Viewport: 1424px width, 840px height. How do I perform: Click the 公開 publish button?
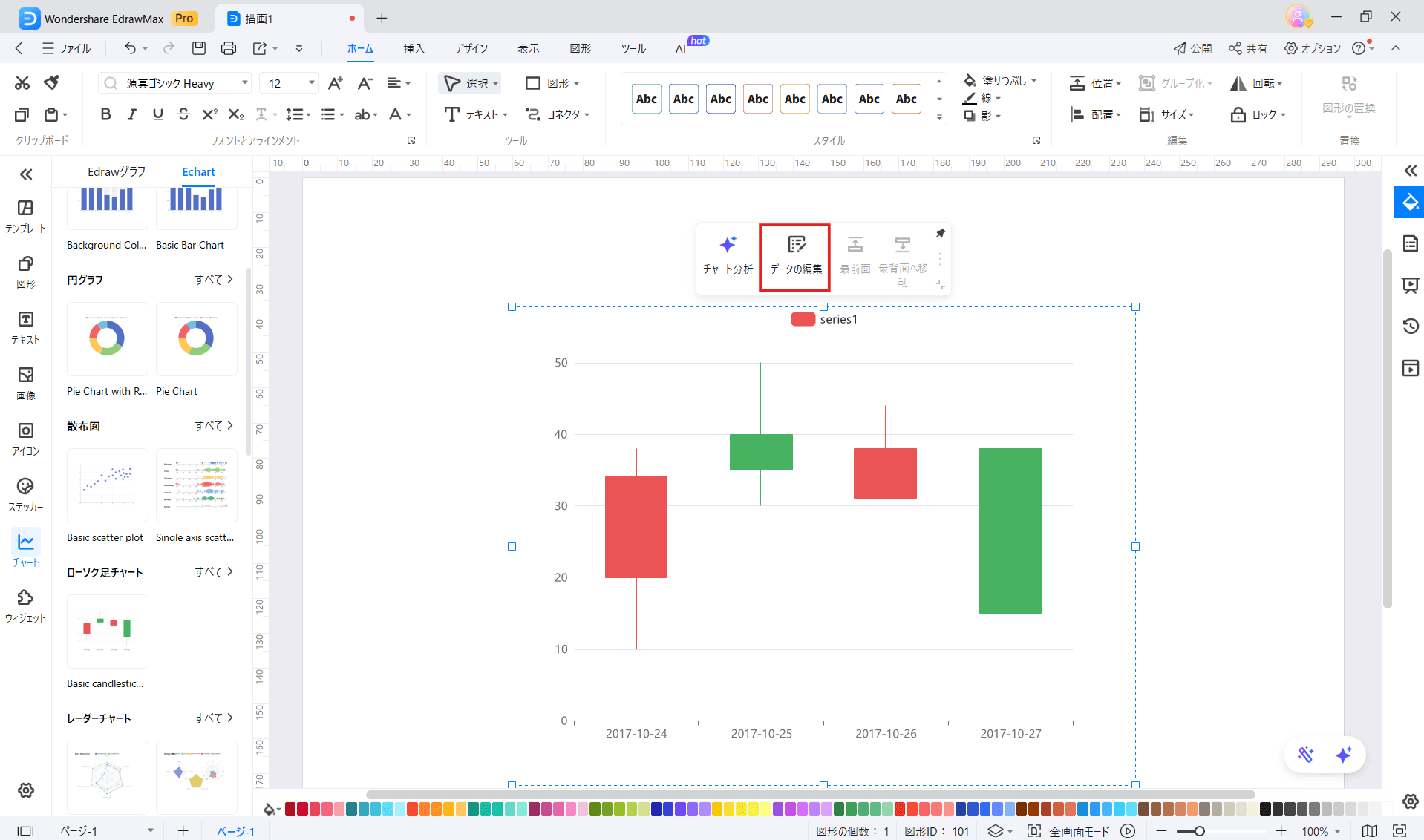1192,48
